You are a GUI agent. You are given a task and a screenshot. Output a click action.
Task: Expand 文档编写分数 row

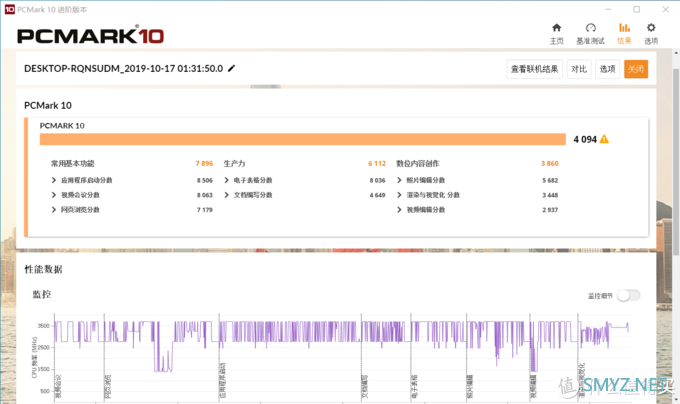[226, 195]
